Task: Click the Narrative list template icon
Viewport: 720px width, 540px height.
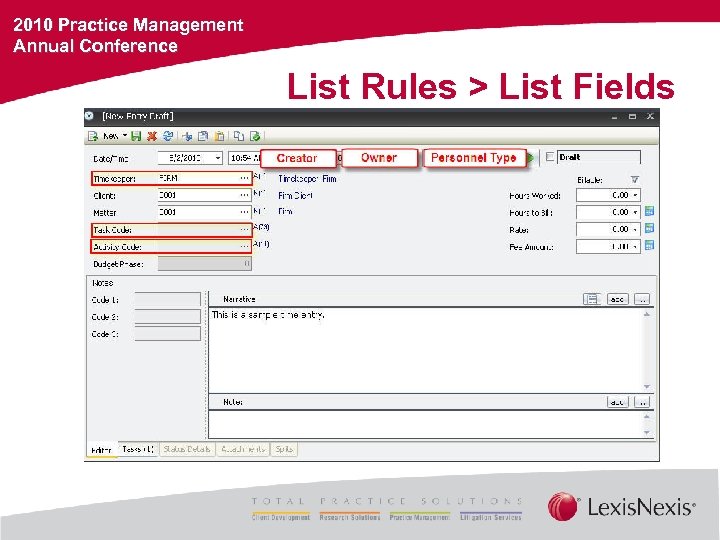Action: pyautogui.click(x=592, y=299)
